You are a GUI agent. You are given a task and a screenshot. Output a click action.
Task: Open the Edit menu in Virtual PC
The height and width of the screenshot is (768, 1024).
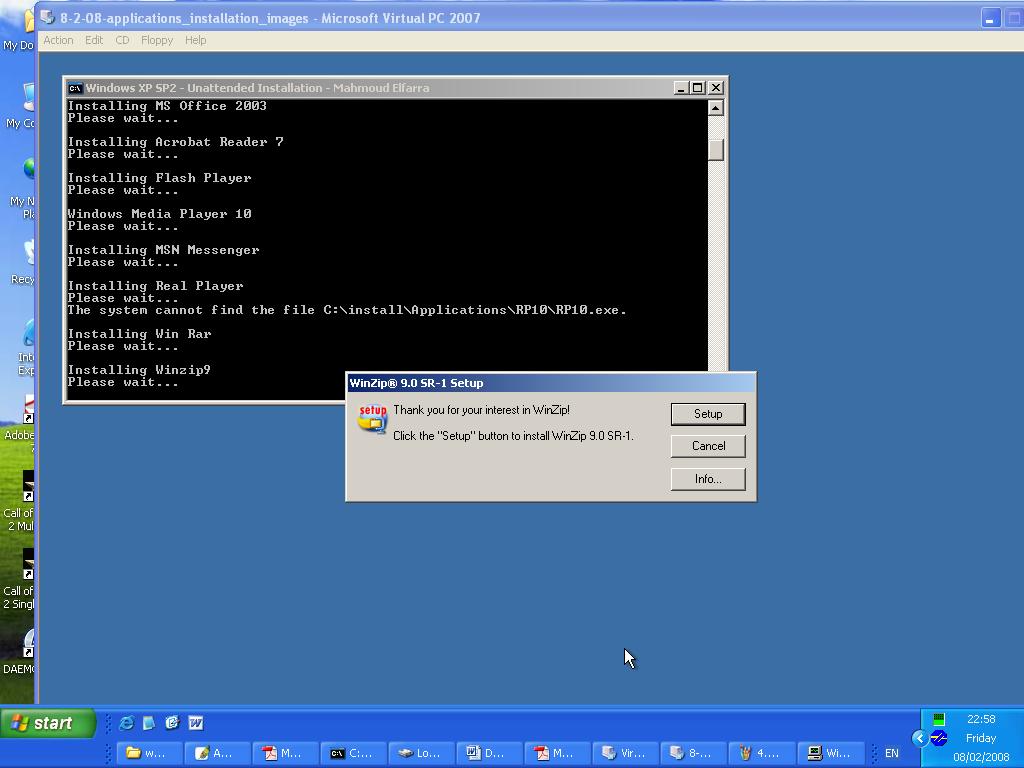pyautogui.click(x=94, y=40)
